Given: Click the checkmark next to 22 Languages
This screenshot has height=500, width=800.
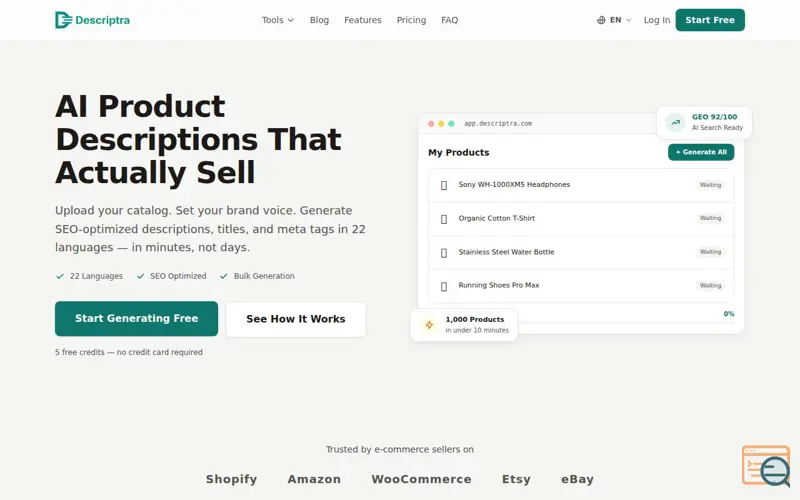Looking at the screenshot, I should [x=60, y=276].
